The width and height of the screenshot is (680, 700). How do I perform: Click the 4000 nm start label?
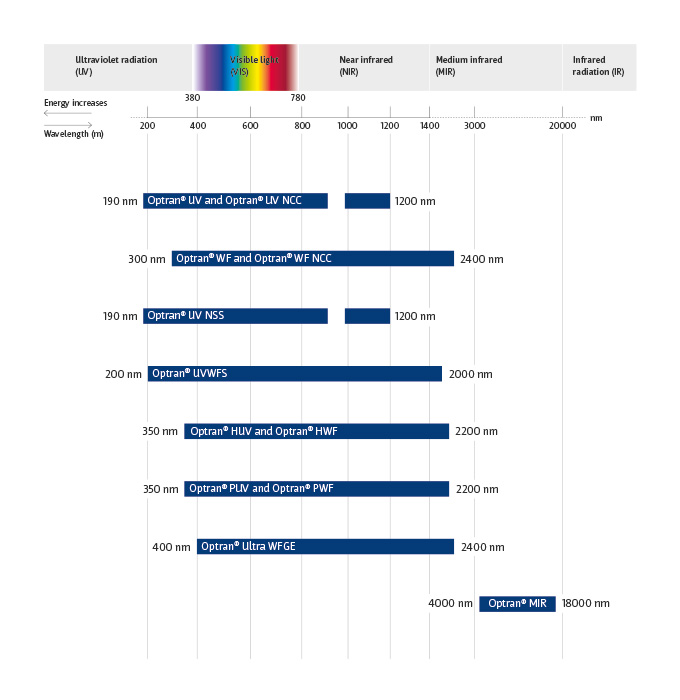450,604
